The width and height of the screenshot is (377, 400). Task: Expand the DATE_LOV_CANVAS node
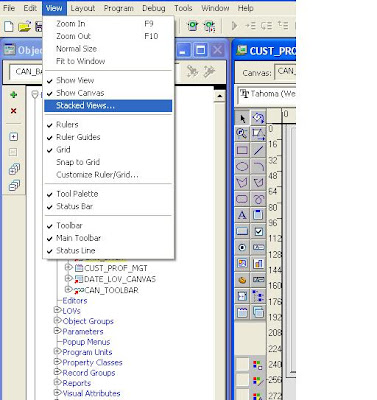(x=68, y=278)
